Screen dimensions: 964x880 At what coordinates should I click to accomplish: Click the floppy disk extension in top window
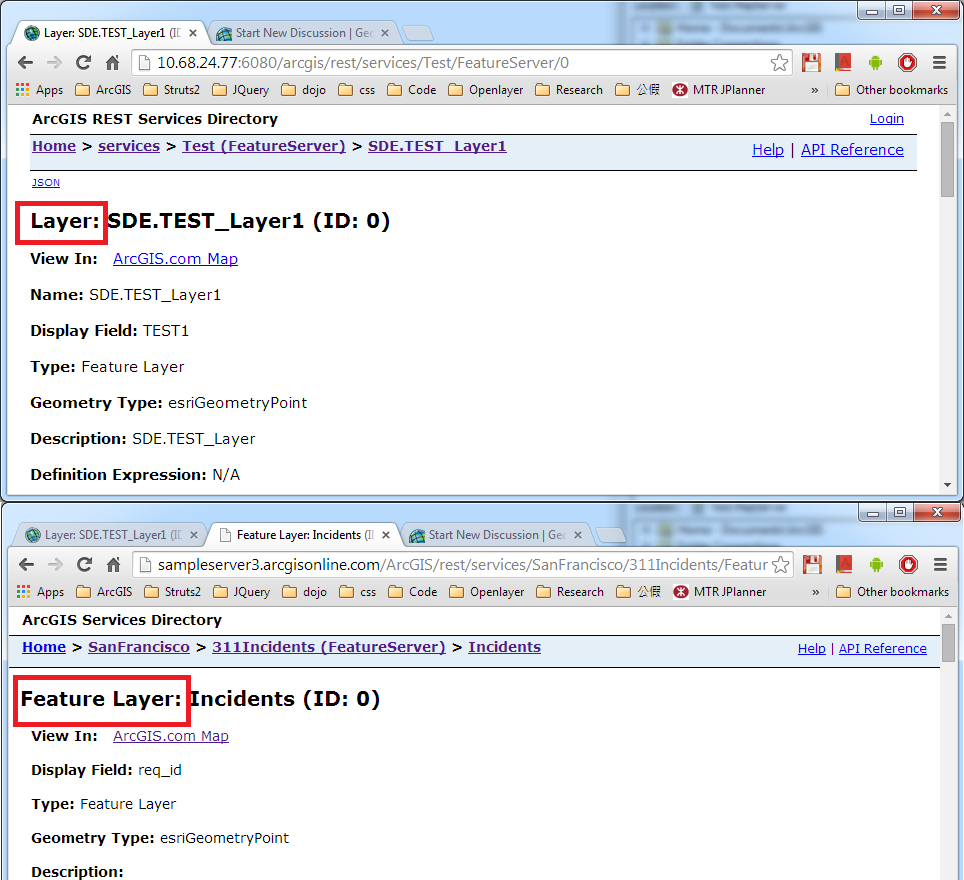coord(811,62)
